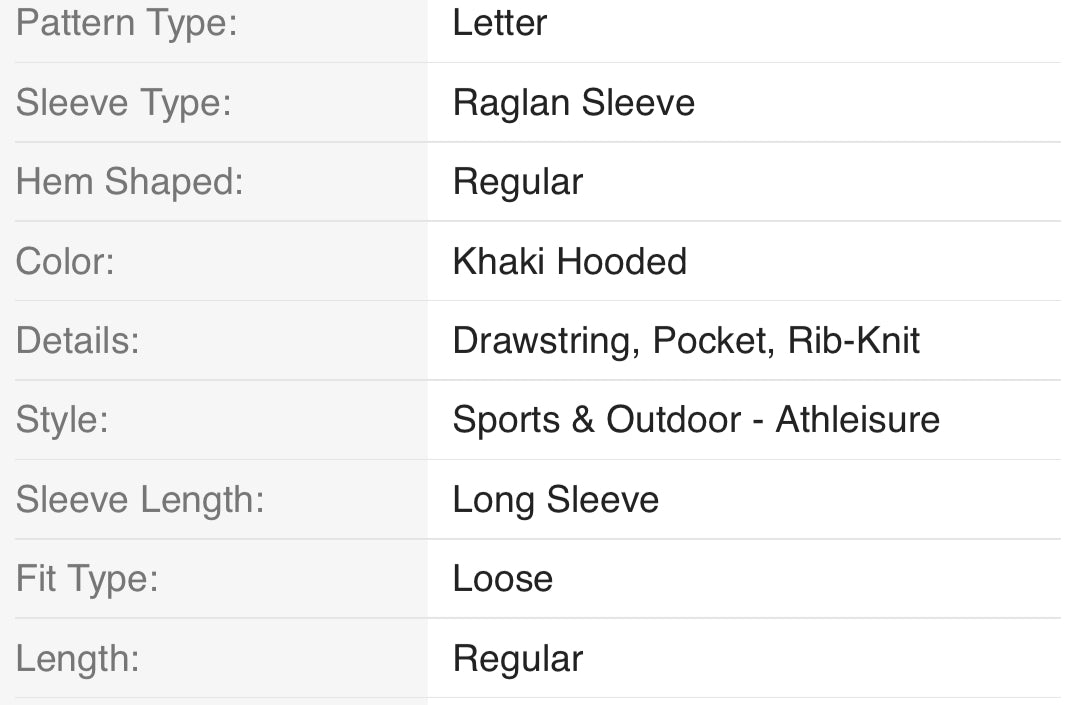The image size is (1066, 705).
Task: Click the "Length:" label in last row
Action: point(77,659)
